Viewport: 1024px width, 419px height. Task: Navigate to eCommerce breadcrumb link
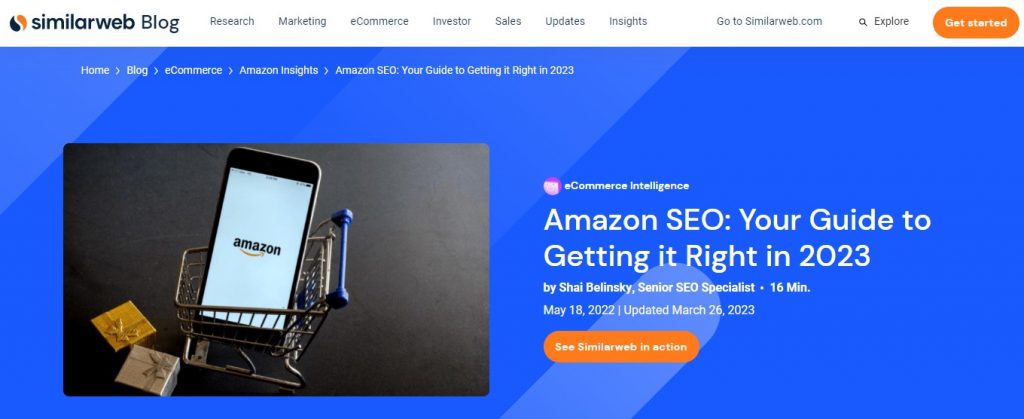point(193,70)
